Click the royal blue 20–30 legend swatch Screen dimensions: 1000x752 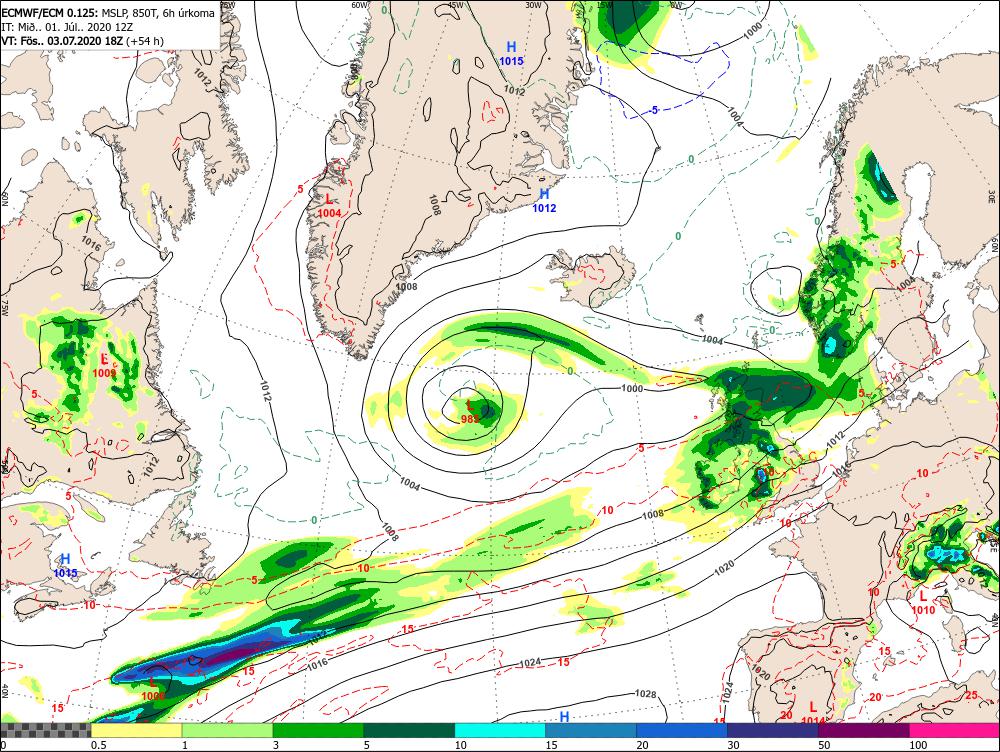tap(682, 730)
